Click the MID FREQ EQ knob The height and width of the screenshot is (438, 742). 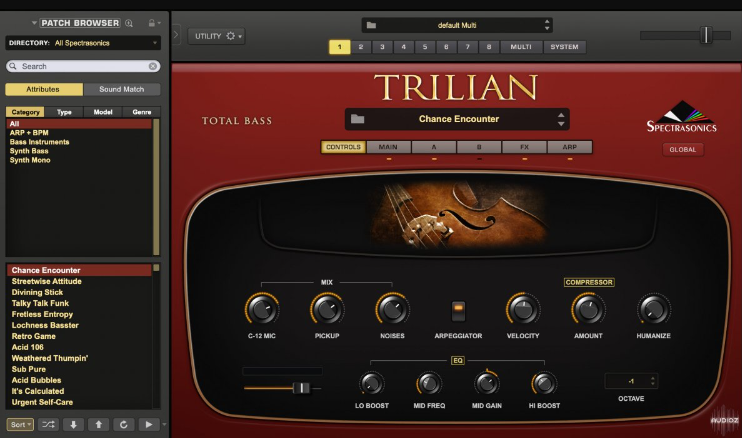click(429, 383)
